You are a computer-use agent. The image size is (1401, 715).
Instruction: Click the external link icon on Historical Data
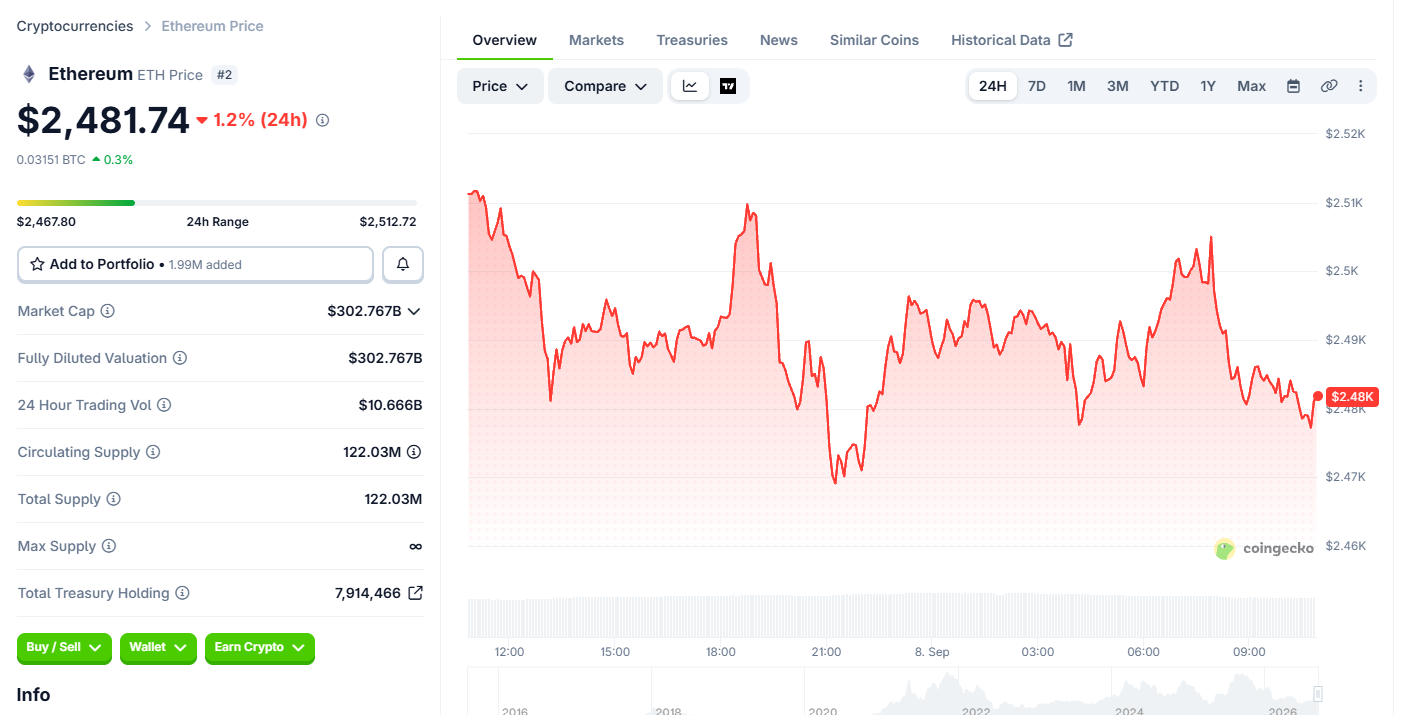point(1066,40)
